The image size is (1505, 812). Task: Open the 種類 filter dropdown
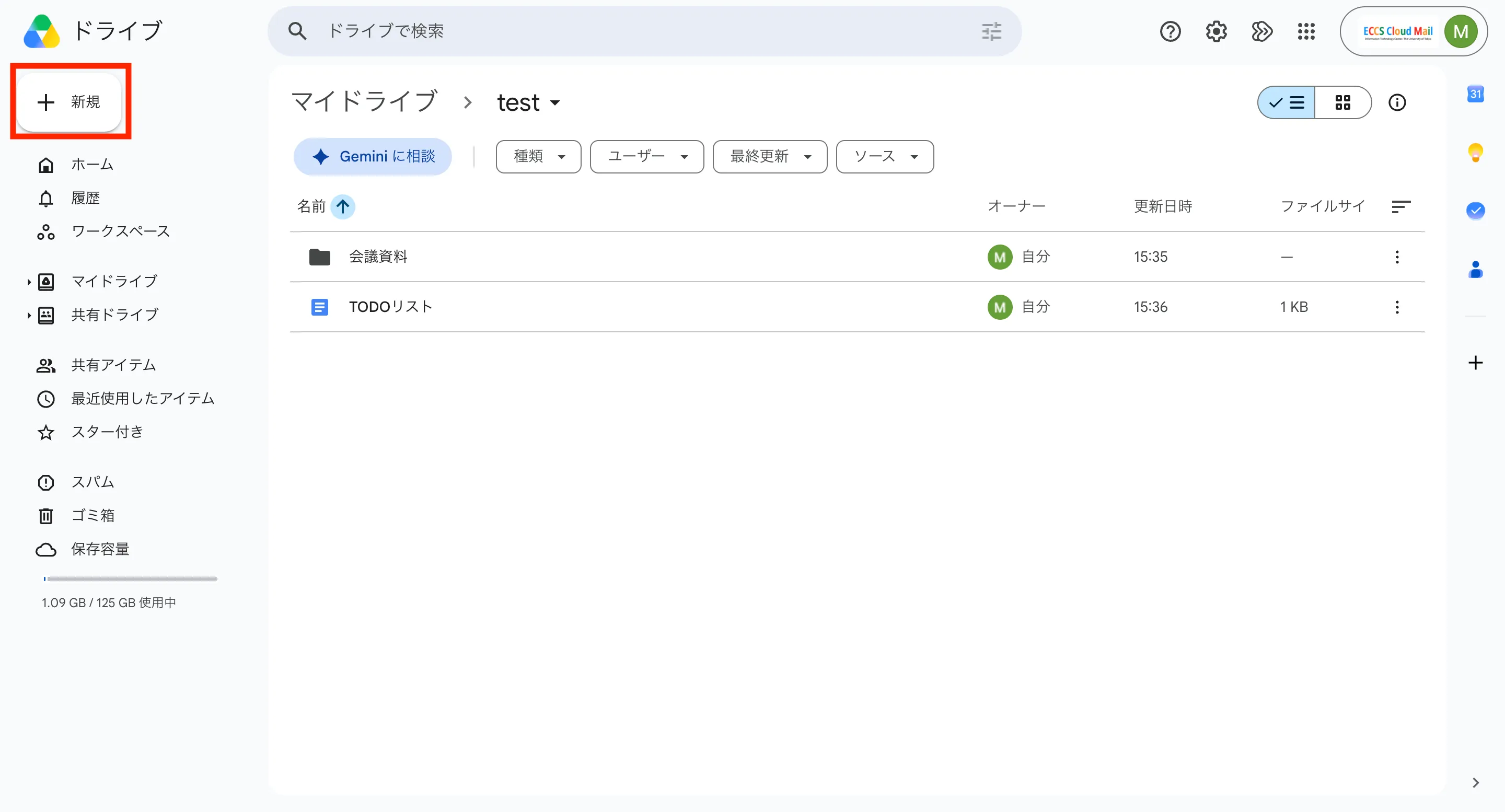538,157
